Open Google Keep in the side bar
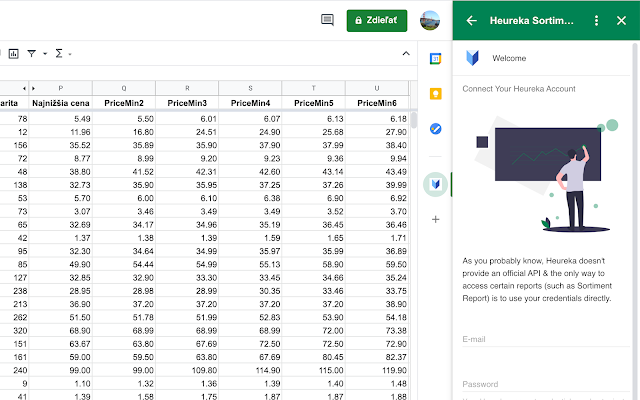 [436, 94]
